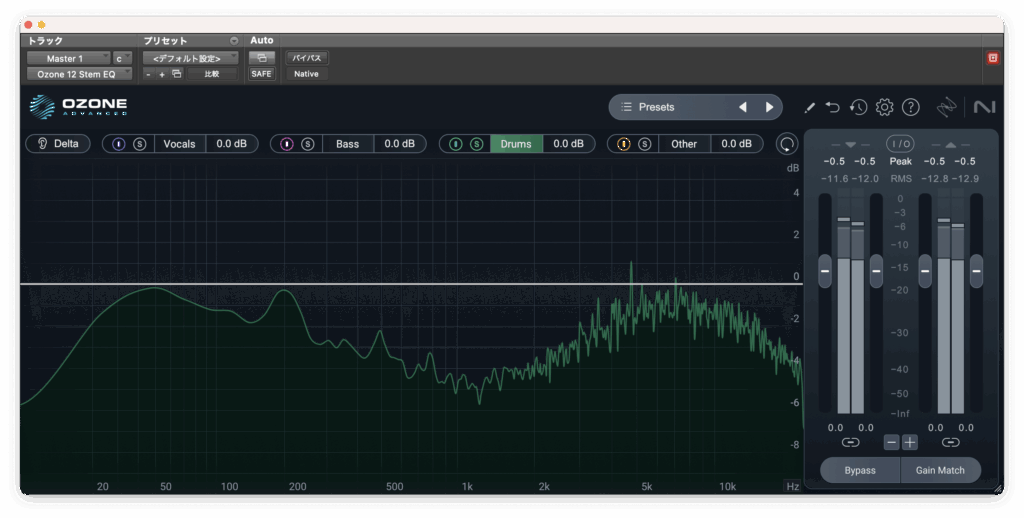1024x518 pixels.
Task: Go to the previous preset arrow
Action: 742,107
